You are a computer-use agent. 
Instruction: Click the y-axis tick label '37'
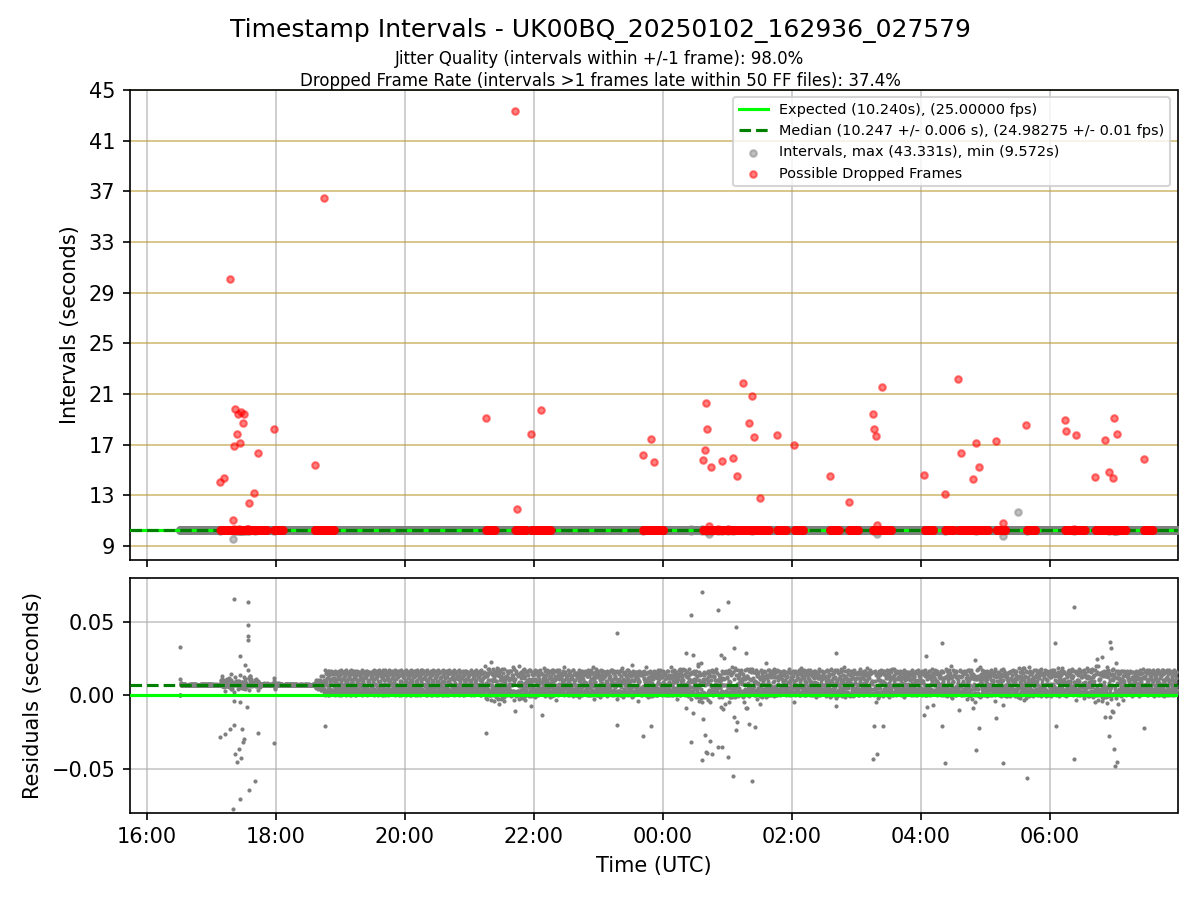tap(102, 192)
